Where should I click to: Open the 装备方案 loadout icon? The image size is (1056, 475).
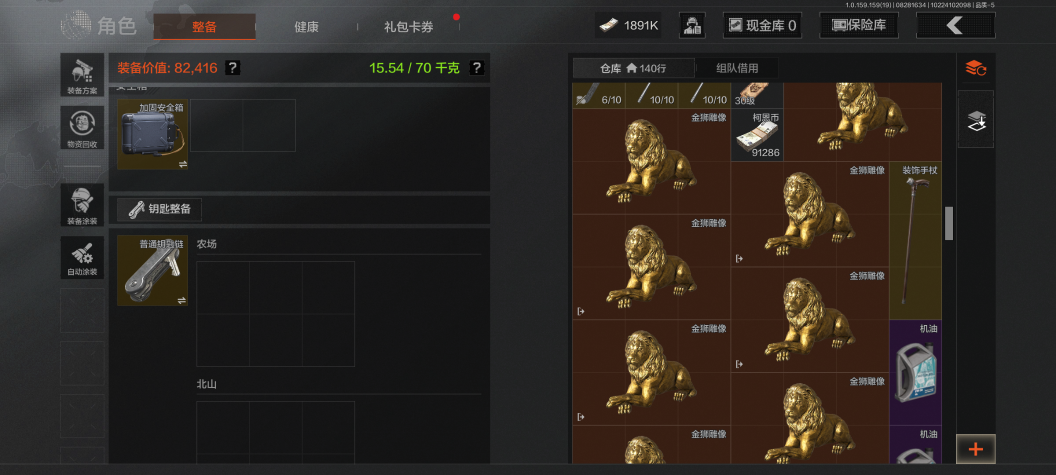point(82,75)
